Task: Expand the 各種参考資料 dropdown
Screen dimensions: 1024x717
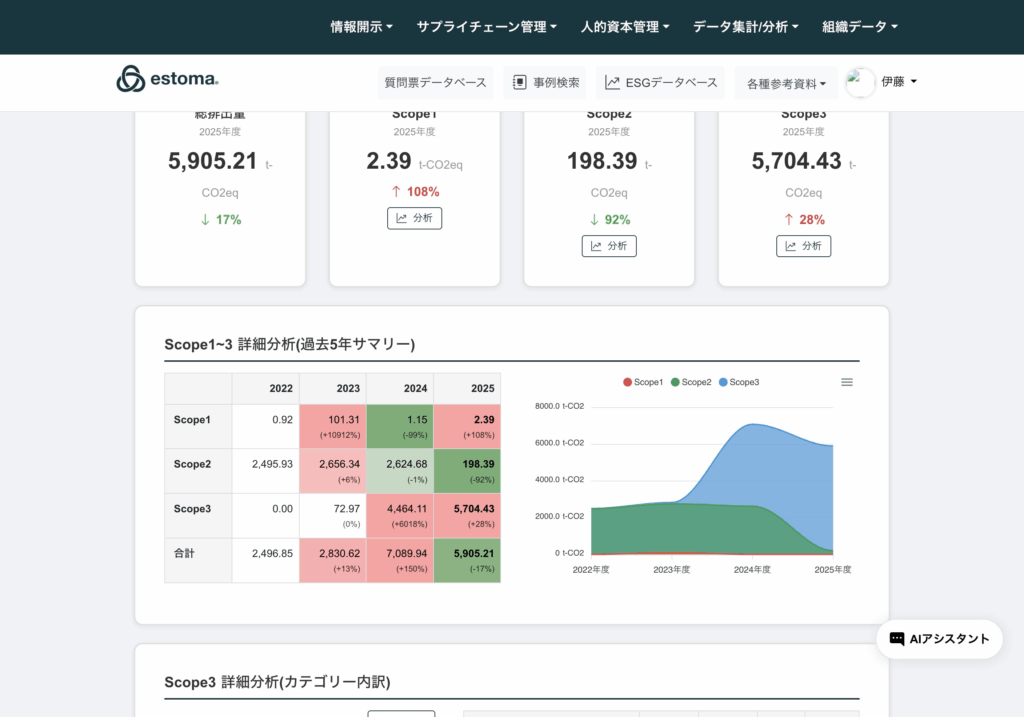Action: pyautogui.click(x=786, y=84)
